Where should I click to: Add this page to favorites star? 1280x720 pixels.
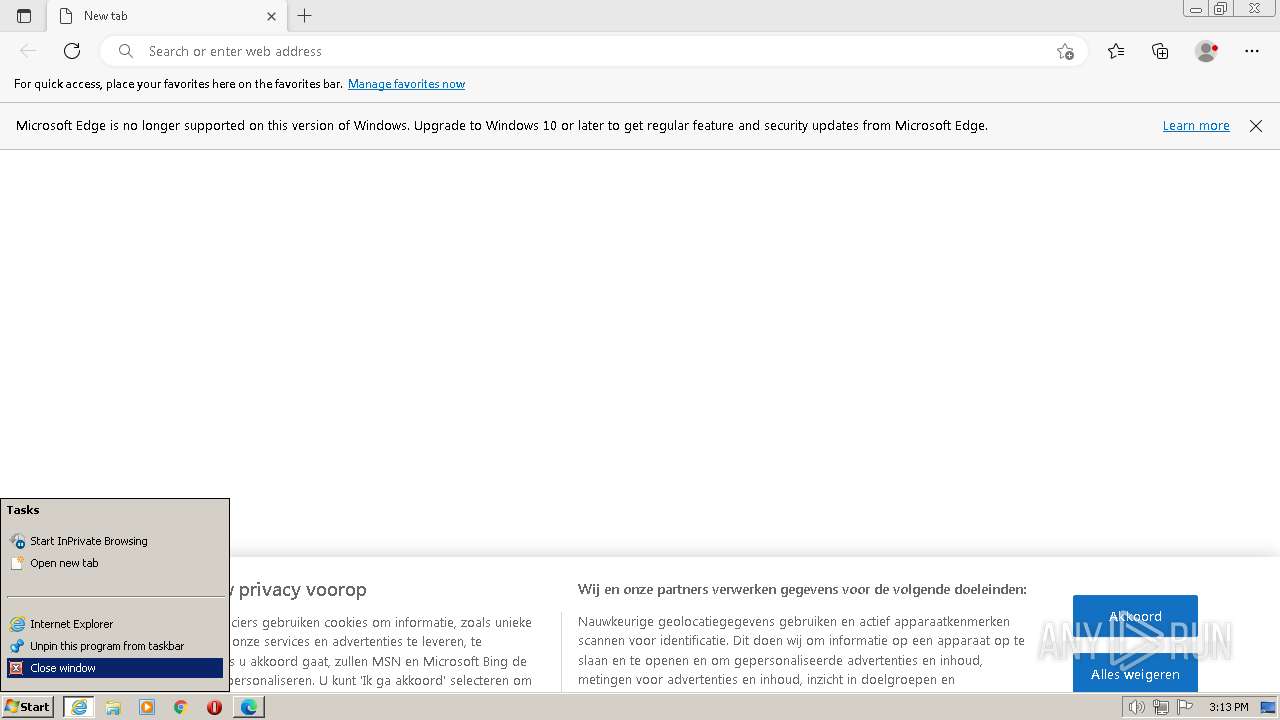click(x=1065, y=51)
